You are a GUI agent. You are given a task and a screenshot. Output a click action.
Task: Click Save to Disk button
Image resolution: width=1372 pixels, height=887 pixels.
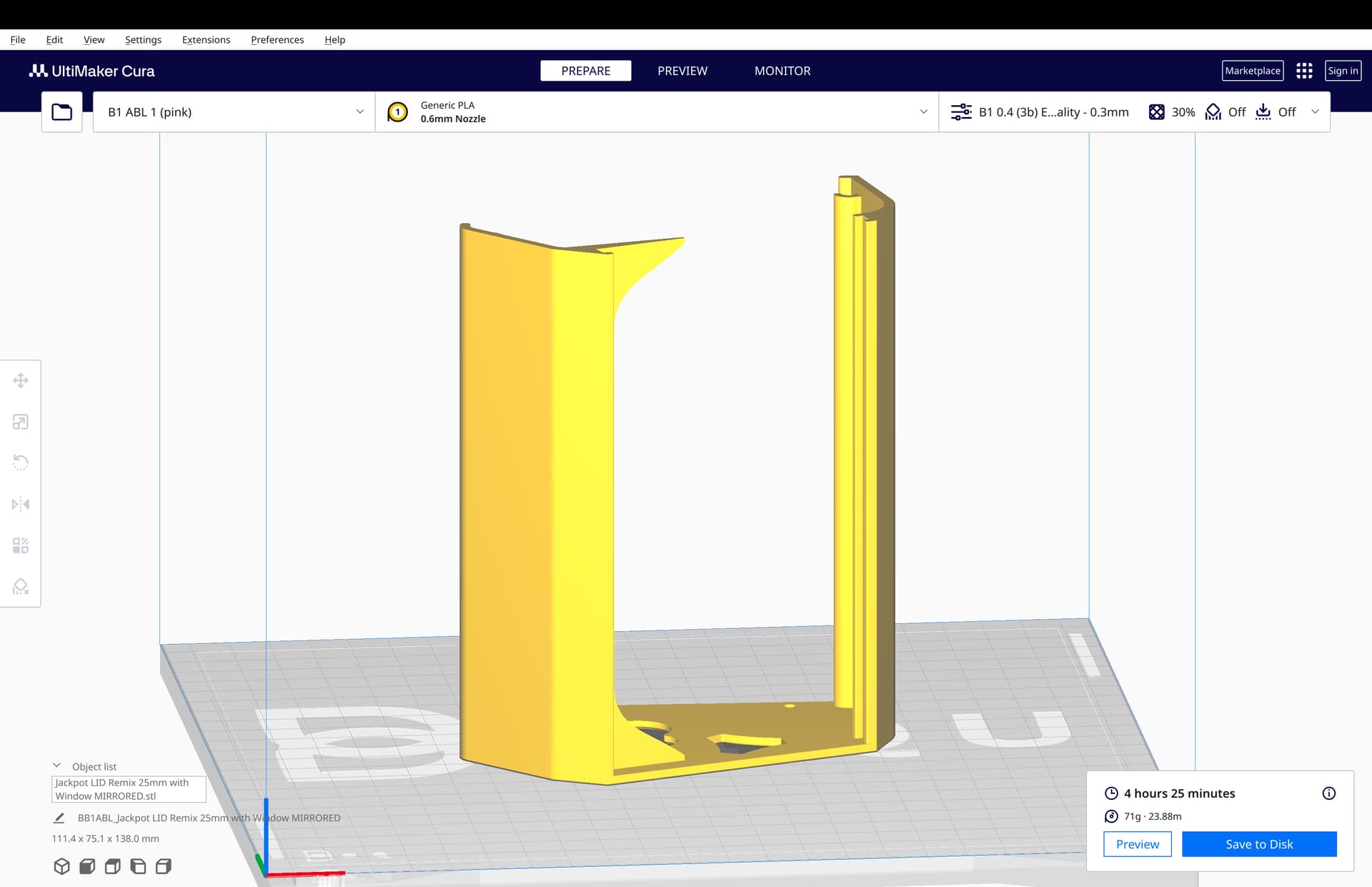pyautogui.click(x=1259, y=844)
